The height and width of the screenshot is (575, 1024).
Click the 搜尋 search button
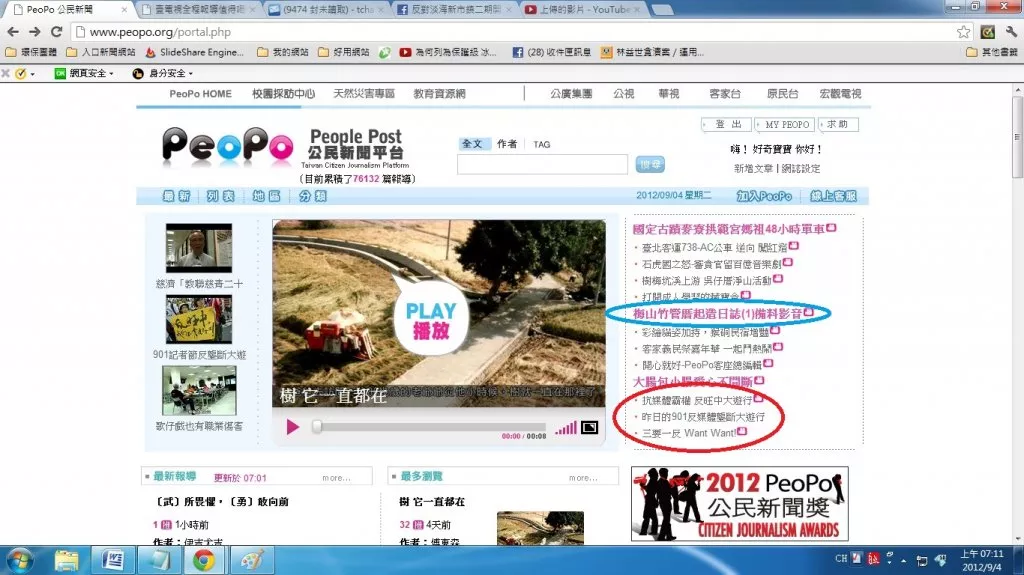pyautogui.click(x=650, y=165)
